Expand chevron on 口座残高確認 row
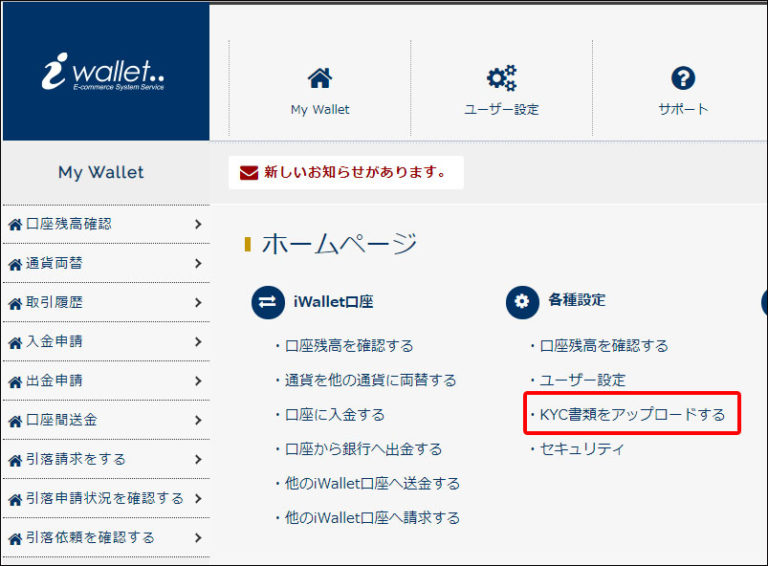The image size is (768, 566). pos(198,224)
